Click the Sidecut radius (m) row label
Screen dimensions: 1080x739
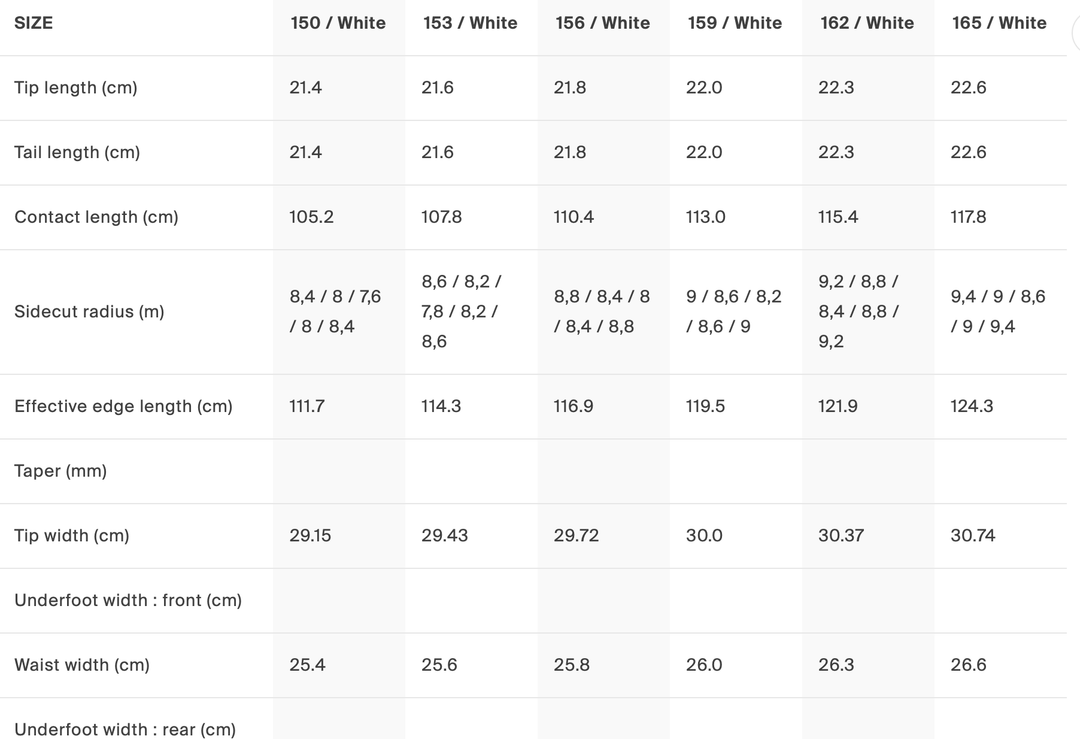pyautogui.click(x=89, y=312)
